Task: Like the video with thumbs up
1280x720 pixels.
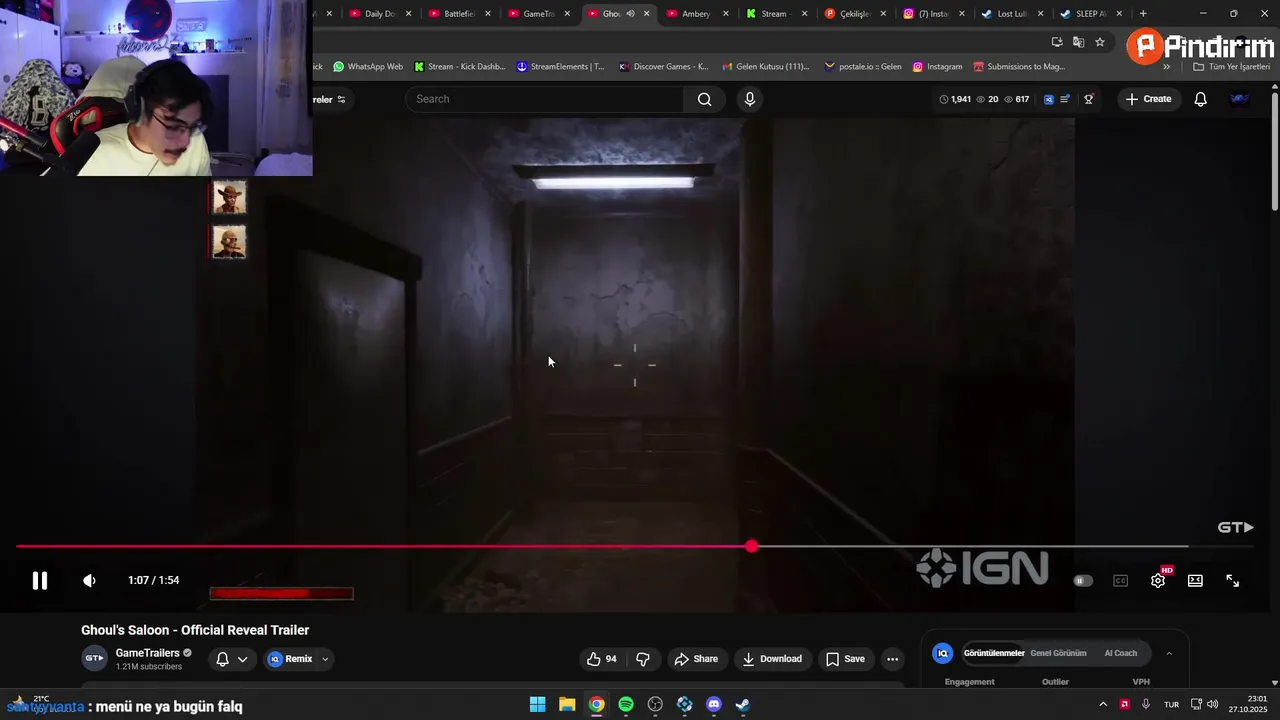Action: point(602,659)
